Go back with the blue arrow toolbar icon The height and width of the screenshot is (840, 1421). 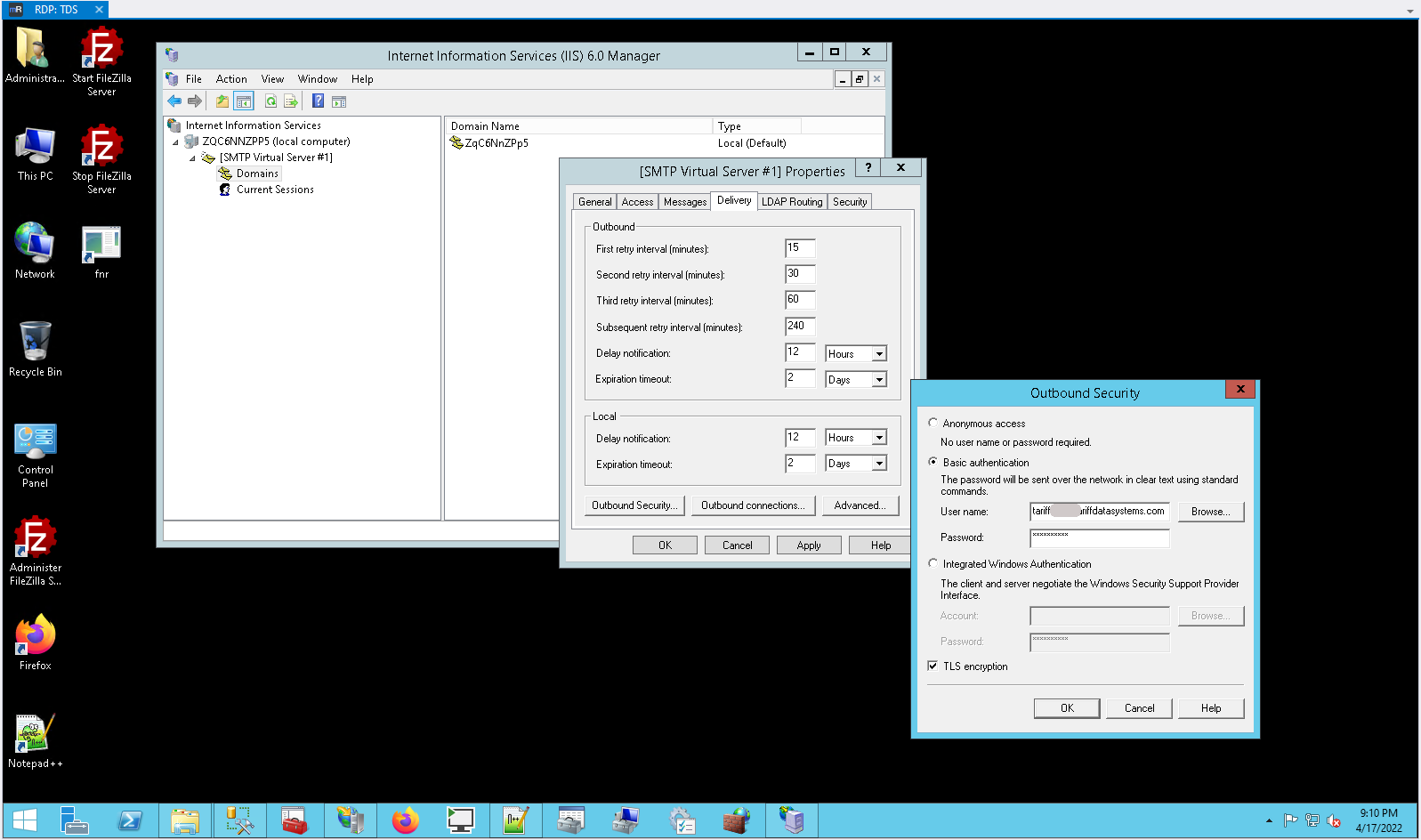(x=174, y=101)
